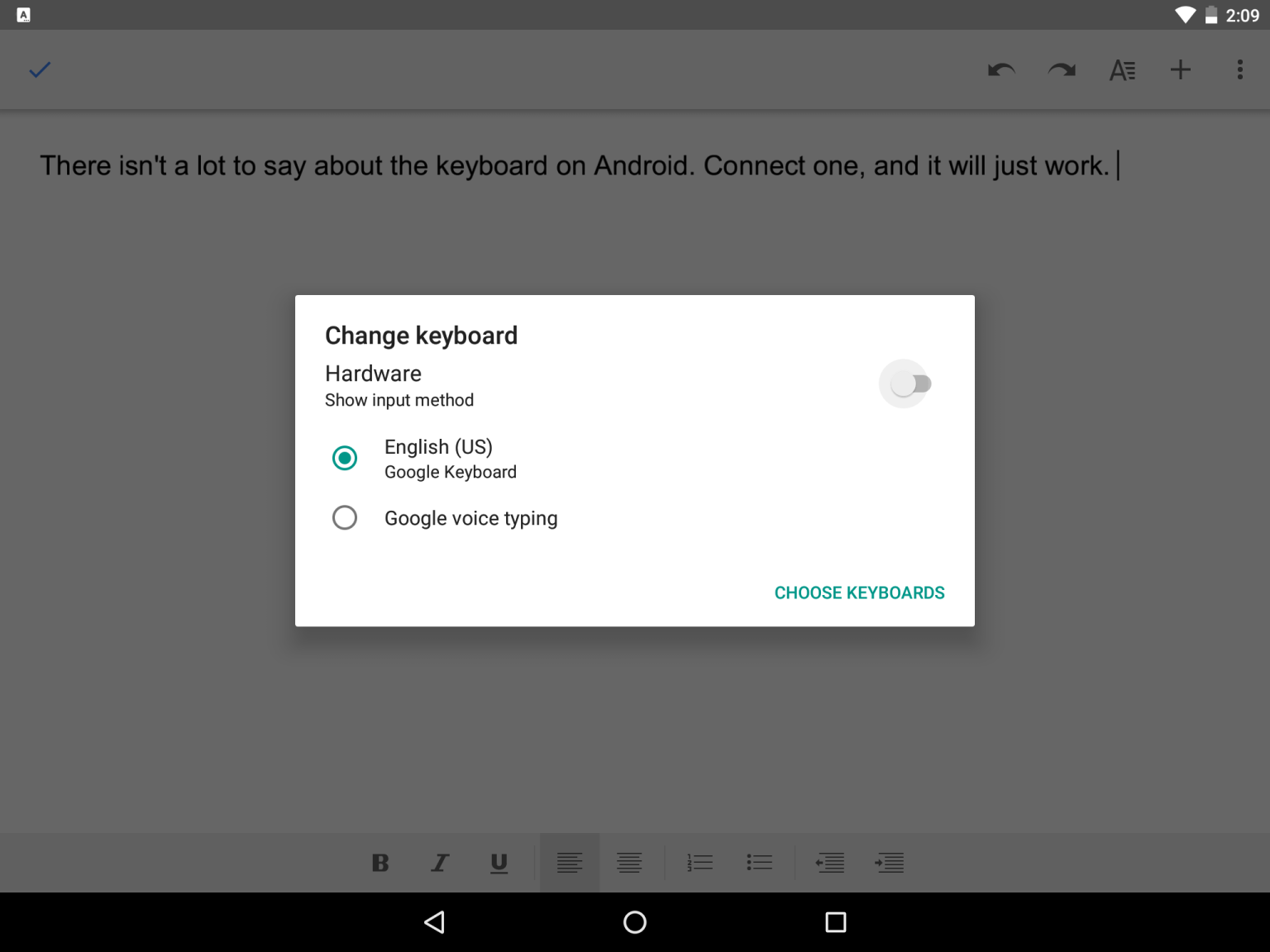Viewport: 1270px width, 952px height.
Task: Disable the Hardware show input method switch
Action: (905, 383)
